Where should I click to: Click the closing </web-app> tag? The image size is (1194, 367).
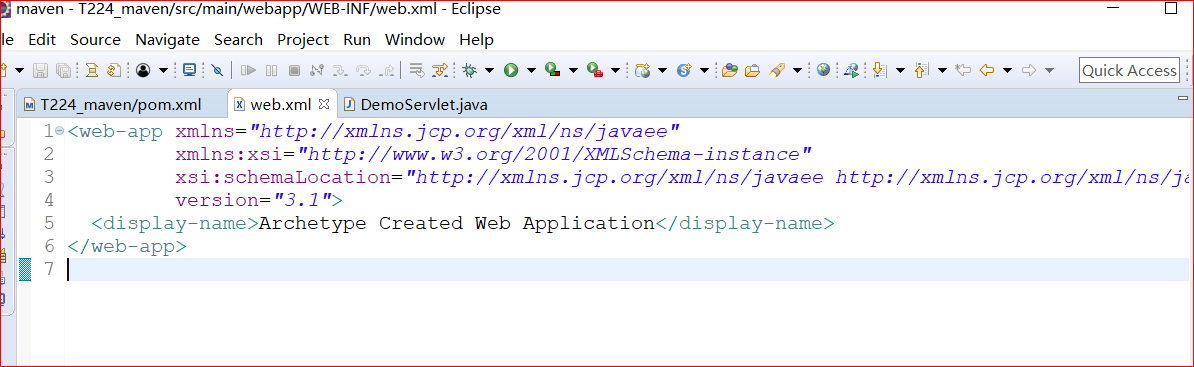coord(126,247)
